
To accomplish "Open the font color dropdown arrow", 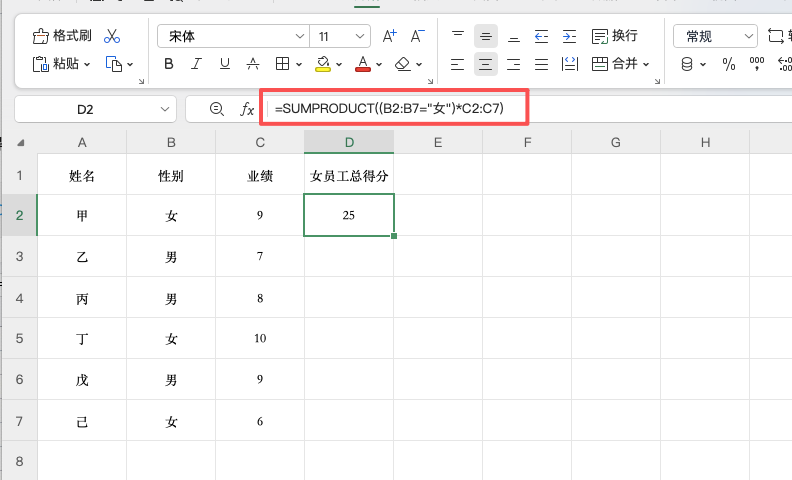I will [379, 64].
